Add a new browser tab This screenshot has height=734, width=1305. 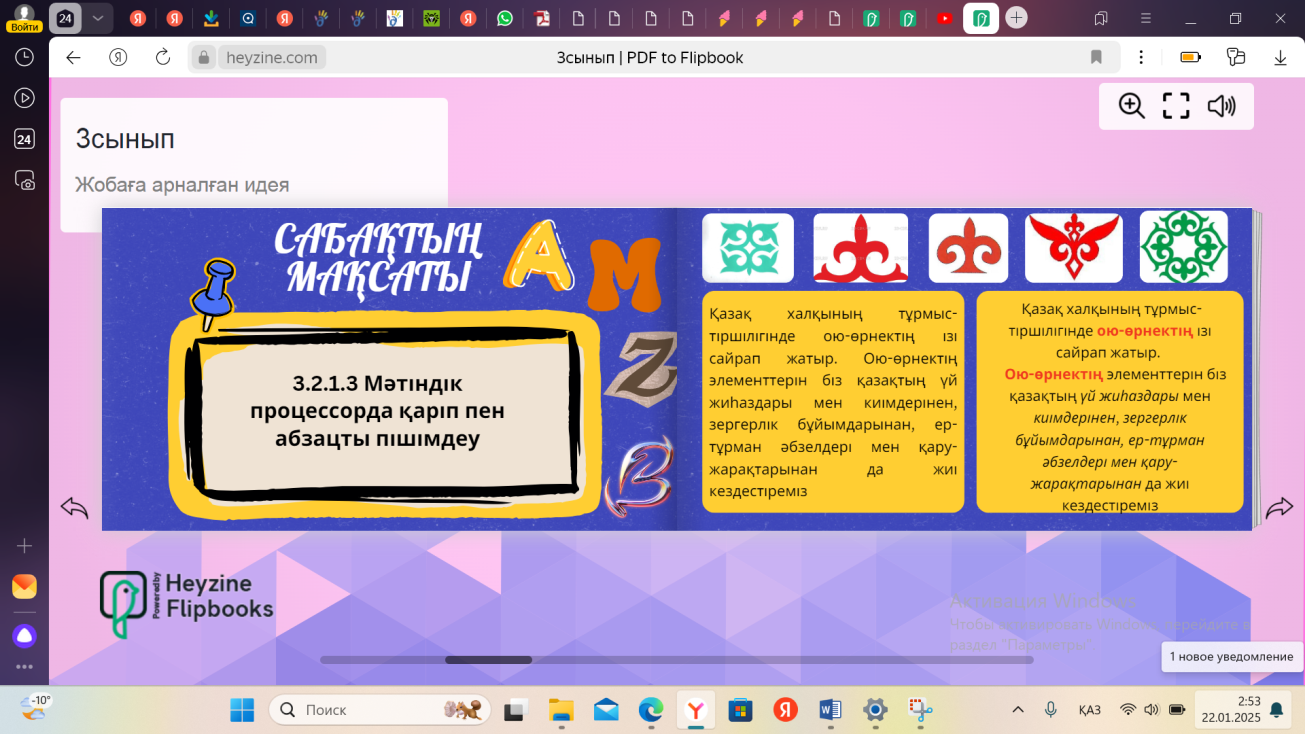tap(1016, 18)
